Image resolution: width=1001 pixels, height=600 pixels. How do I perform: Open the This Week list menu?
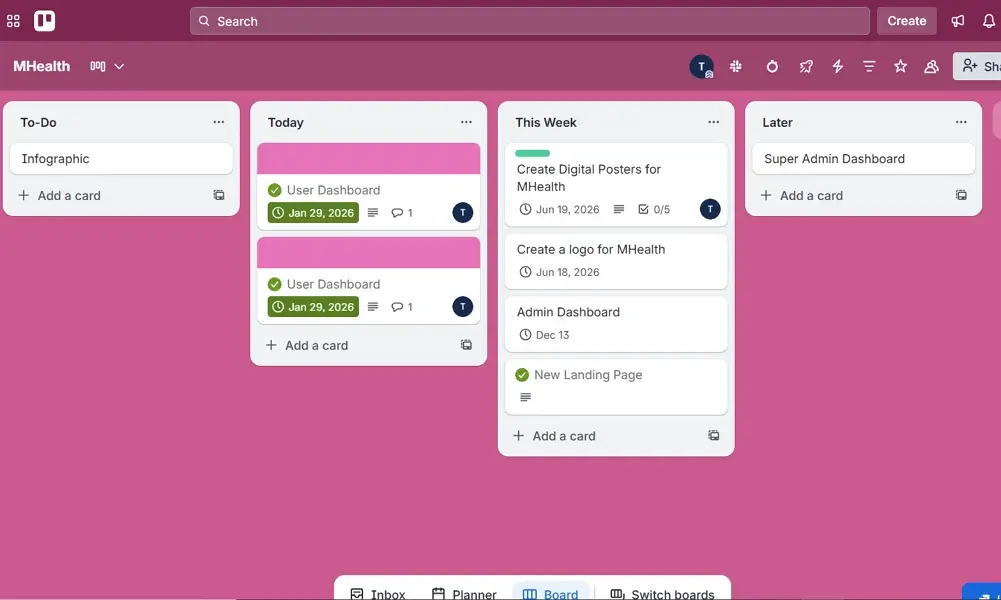[x=713, y=122]
